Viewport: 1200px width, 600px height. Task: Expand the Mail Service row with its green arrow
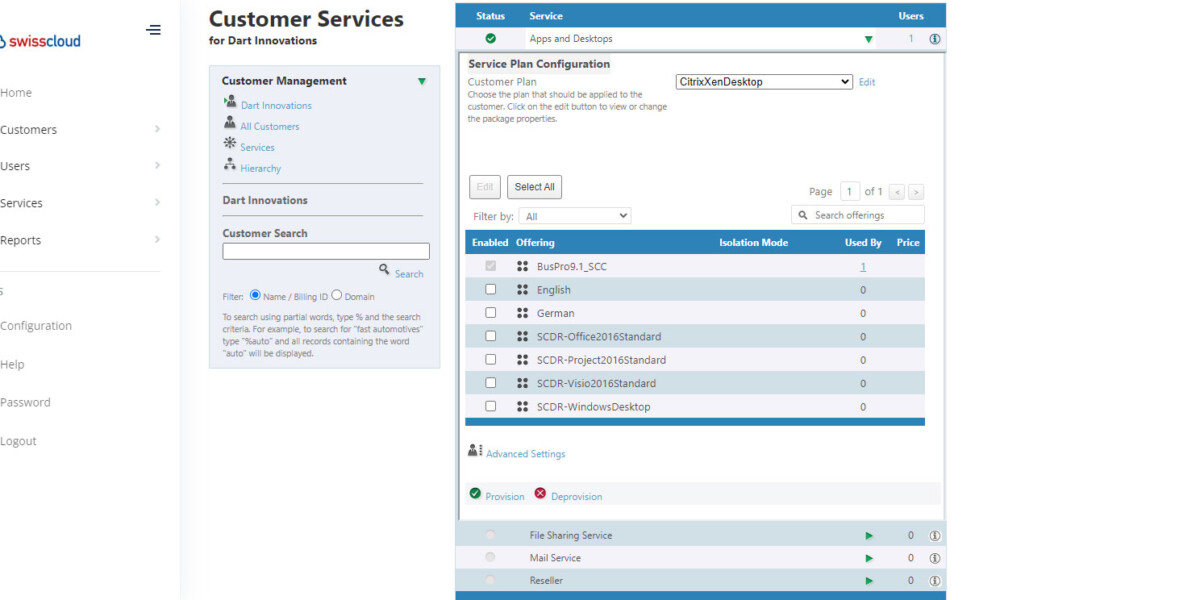point(869,558)
